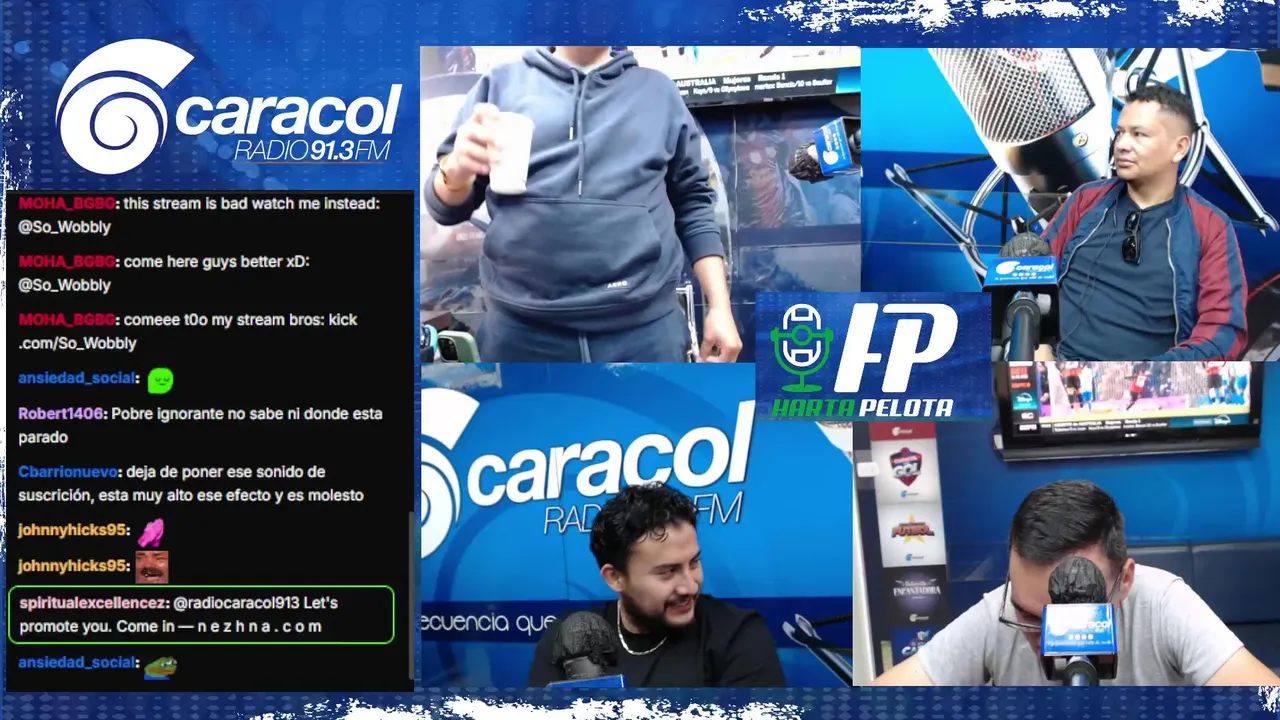Click the highlighted @radiocaracol913 promotion message
1280x720 pixels.
pyautogui.click(x=201, y=615)
